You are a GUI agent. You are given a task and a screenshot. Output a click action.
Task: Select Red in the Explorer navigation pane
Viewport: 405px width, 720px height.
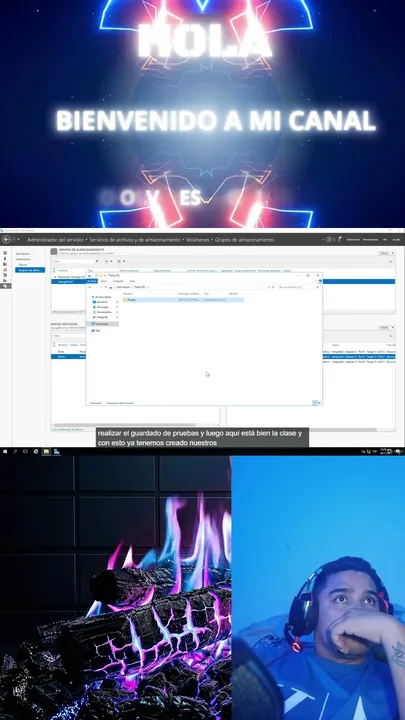pyautogui.click(x=98, y=330)
